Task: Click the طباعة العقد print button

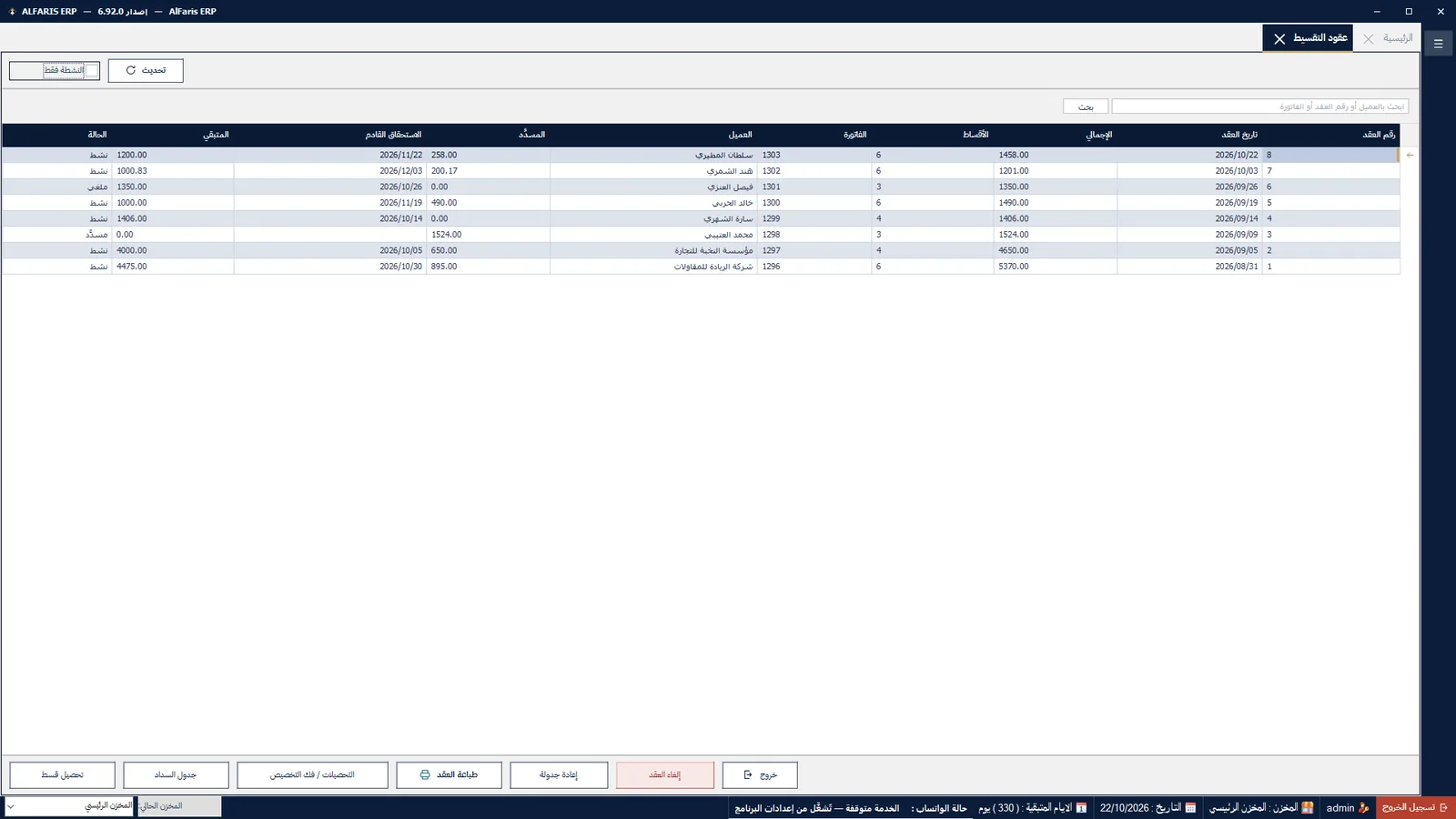Action: coord(449,775)
